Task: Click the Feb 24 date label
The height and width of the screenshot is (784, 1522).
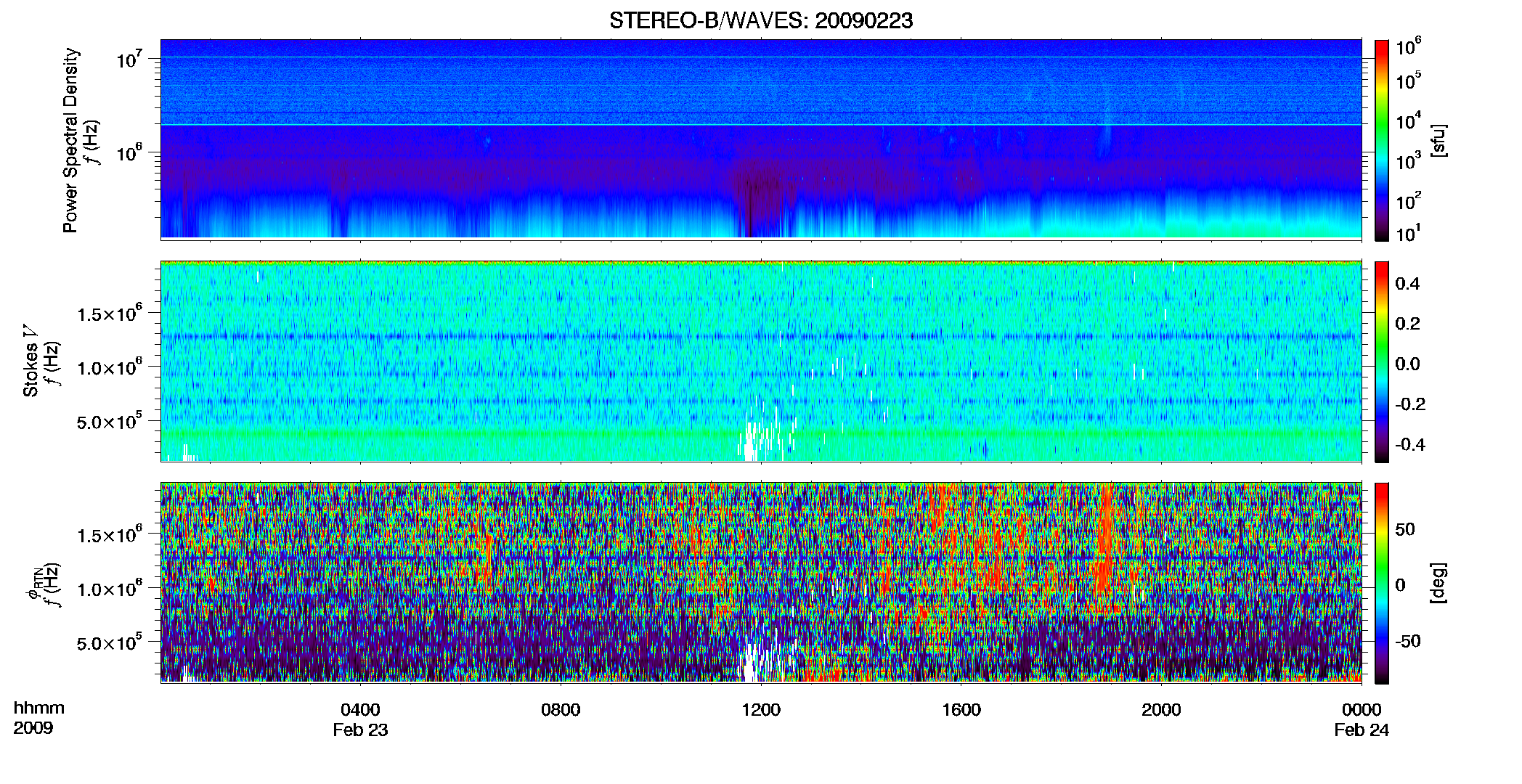Action: [x=1362, y=730]
